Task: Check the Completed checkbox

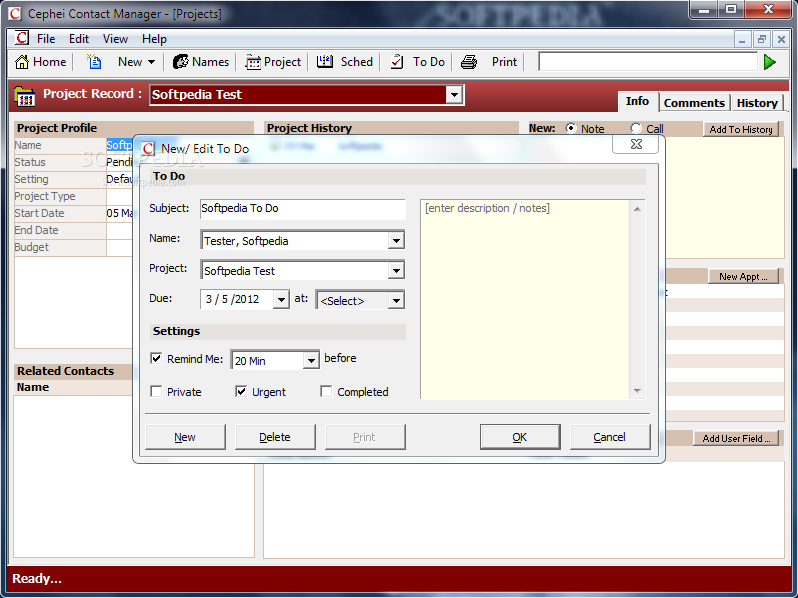Action: pos(326,391)
